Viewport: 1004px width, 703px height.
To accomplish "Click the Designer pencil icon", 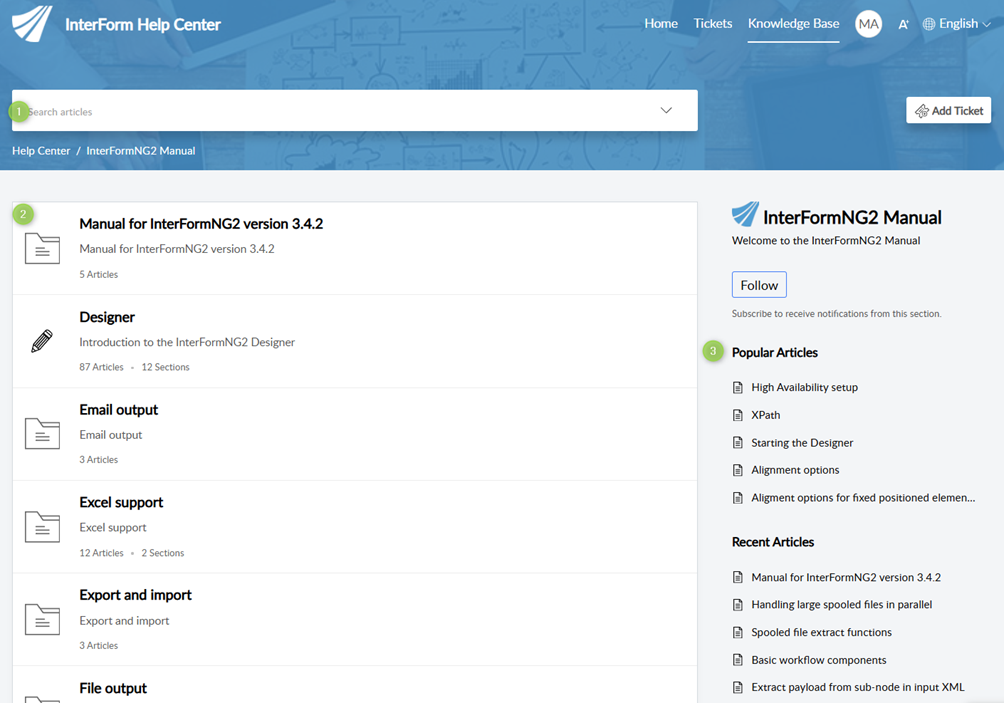I will pos(42,341).
